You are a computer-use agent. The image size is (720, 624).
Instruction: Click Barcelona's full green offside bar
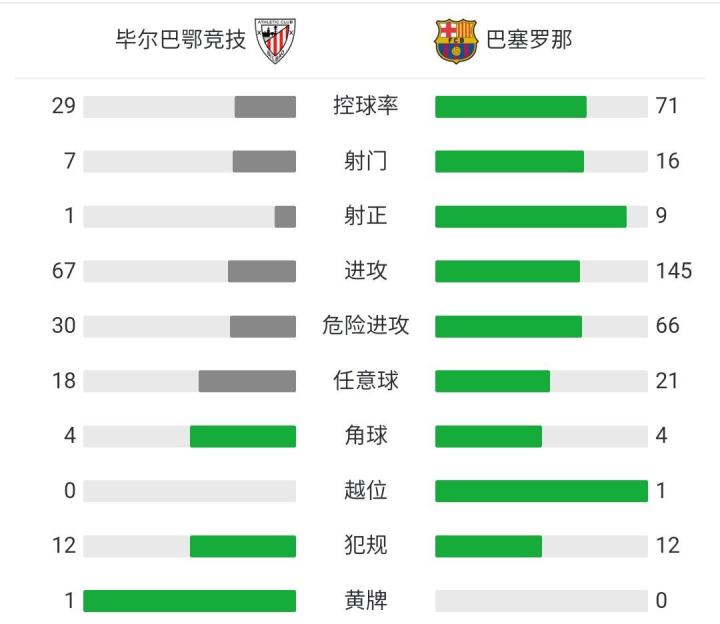pos(541,491)
